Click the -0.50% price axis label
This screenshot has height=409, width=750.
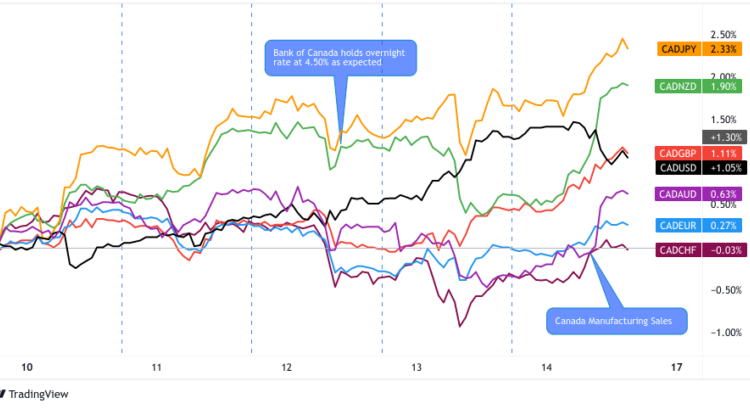pyautogui.click(x=722, y=290)
